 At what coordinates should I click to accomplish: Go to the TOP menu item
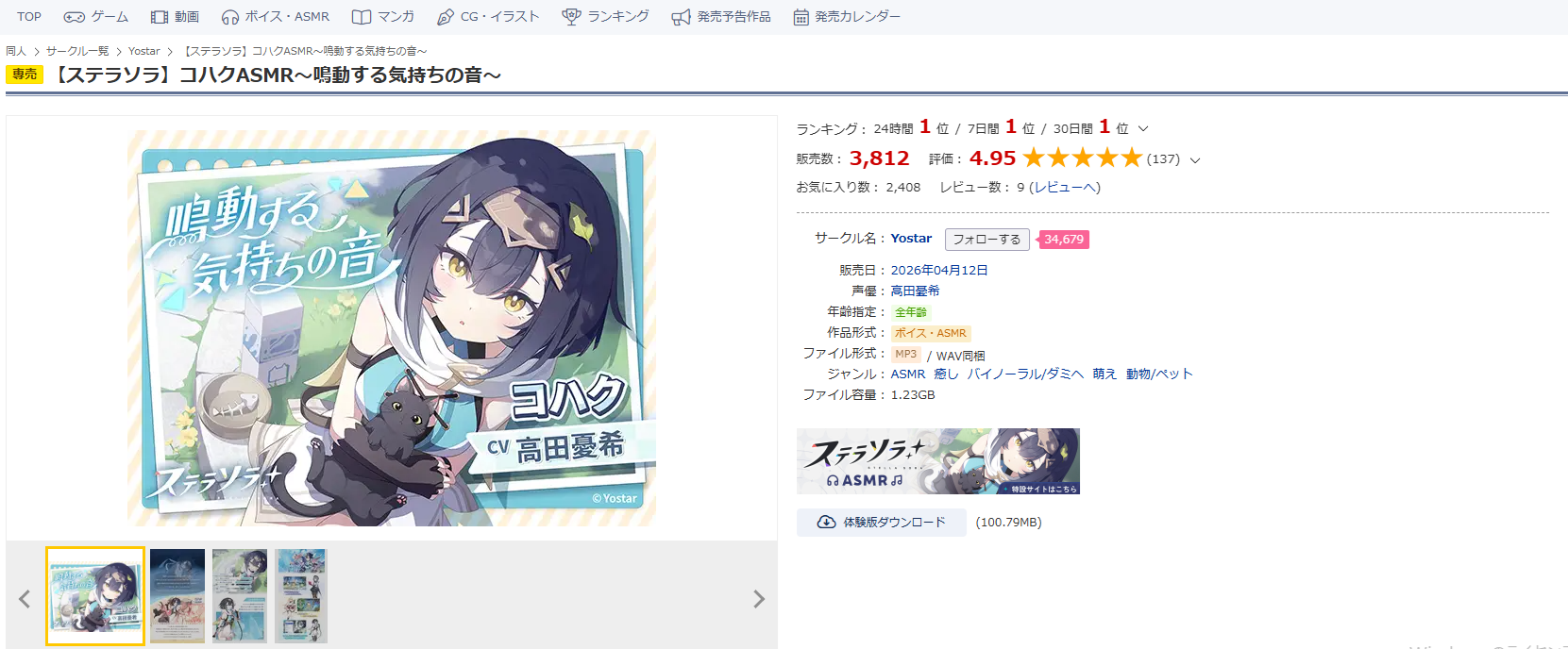coord(29,17)
